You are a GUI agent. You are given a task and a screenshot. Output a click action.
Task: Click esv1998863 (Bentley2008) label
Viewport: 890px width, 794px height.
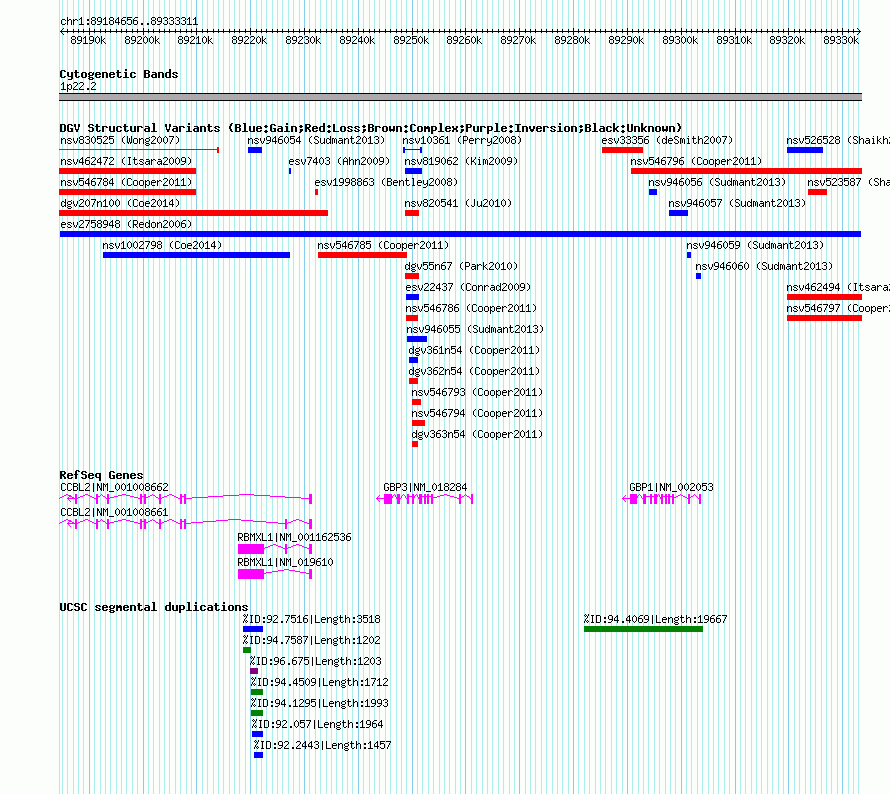(x=386, y=182)
